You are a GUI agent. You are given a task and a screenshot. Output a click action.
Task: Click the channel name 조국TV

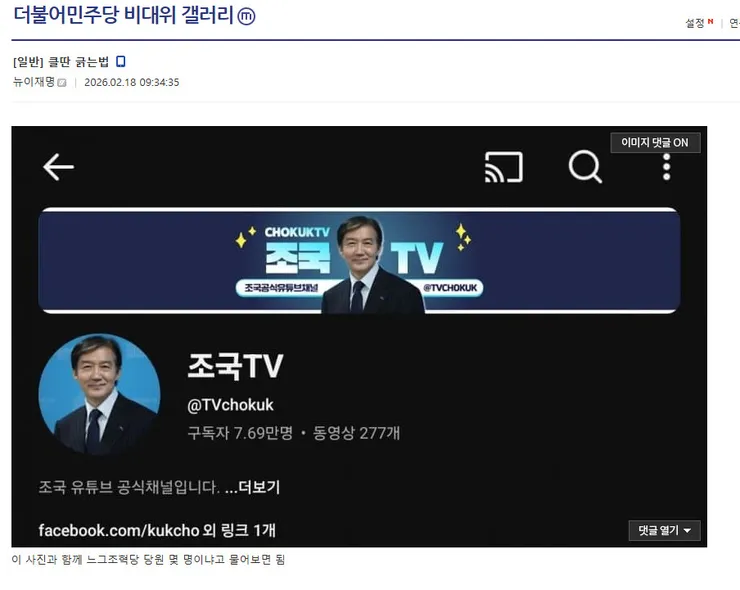click(x=235, y=366)
